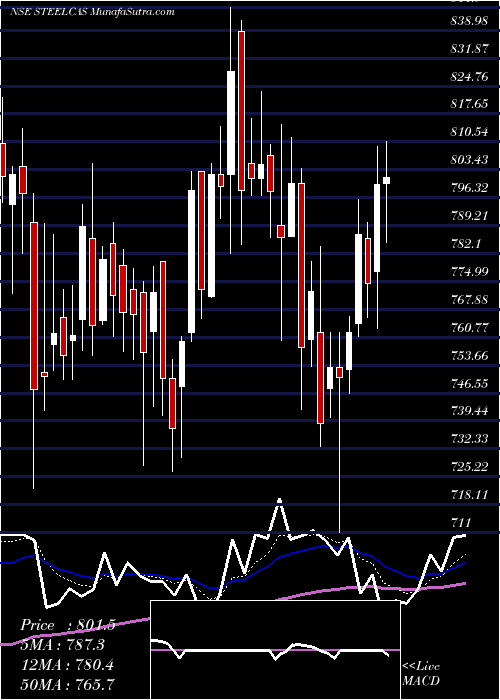Click the NSE STEELCAS MunafaSutra.com title text
Viewport: 500px width, 700px height.
(92, 12)
